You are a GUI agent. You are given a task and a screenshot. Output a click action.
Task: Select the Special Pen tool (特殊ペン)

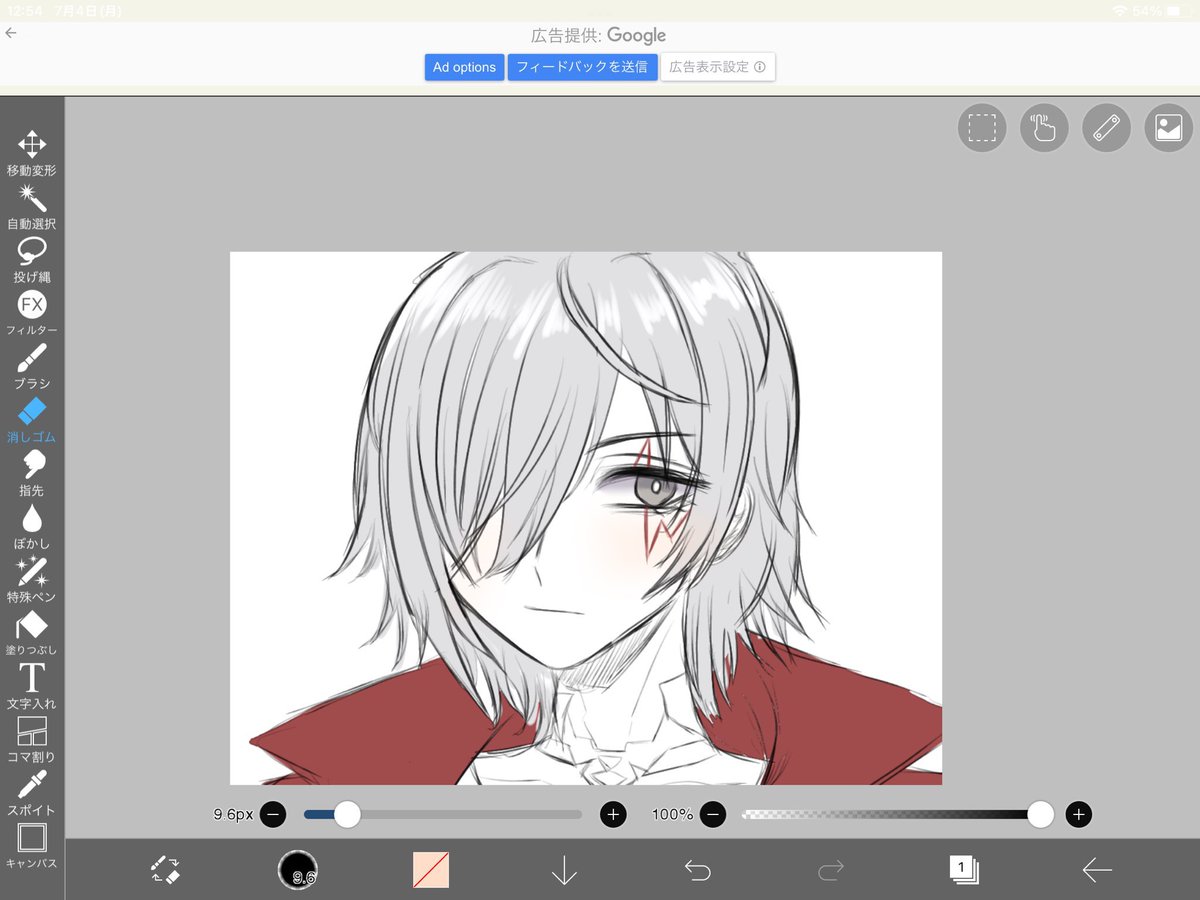[32, 580]
